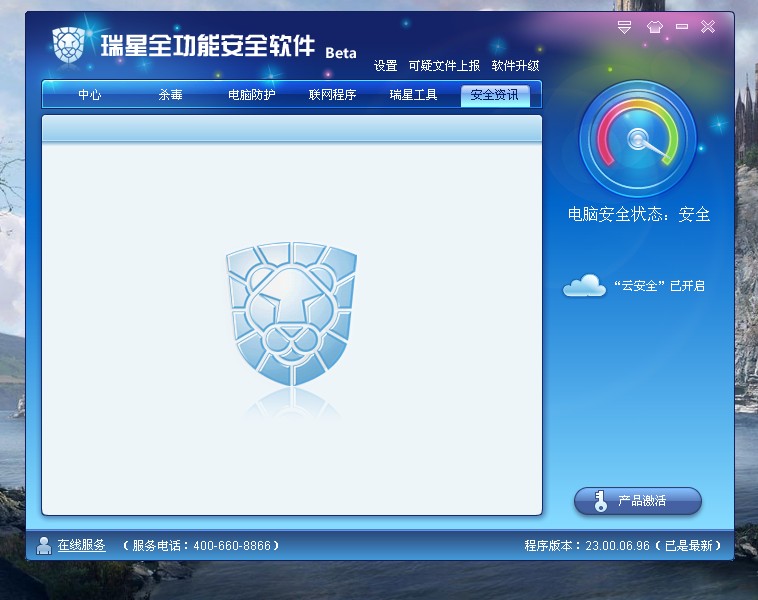Click the "云安全" 已开启 label
Image resolution: width=758 pixels, height=600 pixels.
pyautogui.click(x=659, y=286)
